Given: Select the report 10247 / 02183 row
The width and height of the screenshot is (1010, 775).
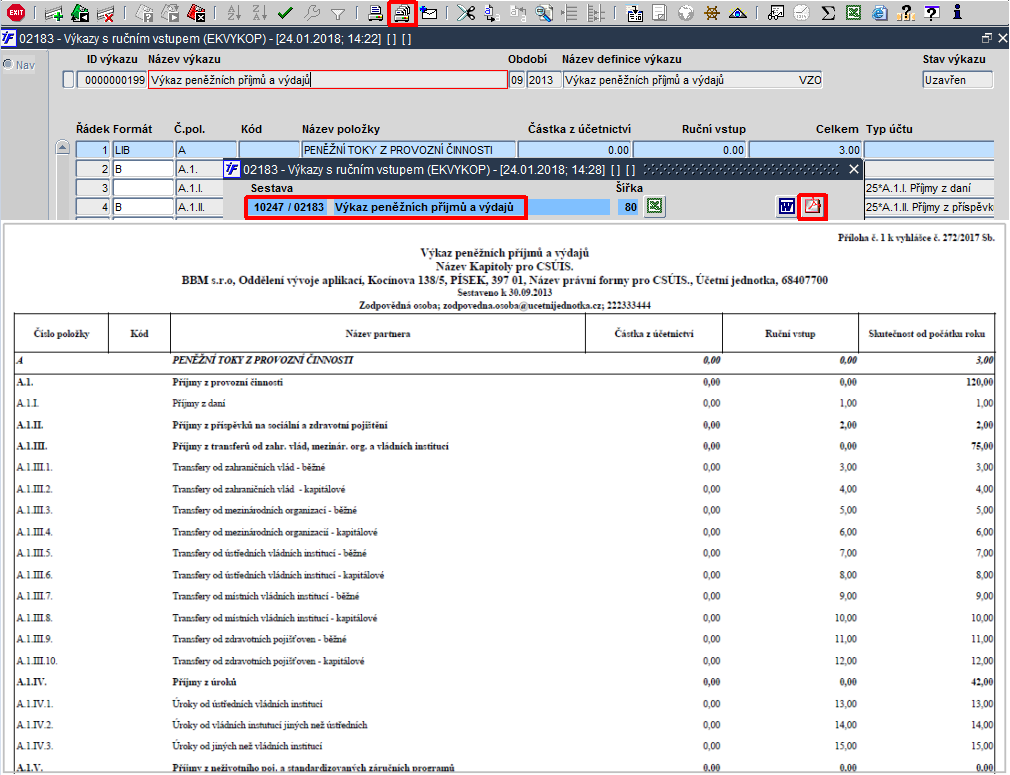Looking at the screenshot, I should tap(385, 207).
